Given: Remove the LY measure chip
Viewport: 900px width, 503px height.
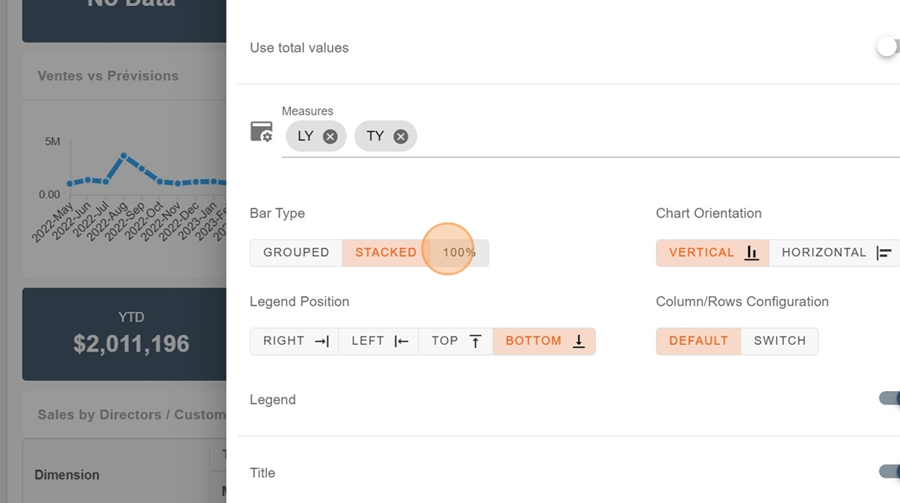Looking at the screenshot, I should [330, 137].
